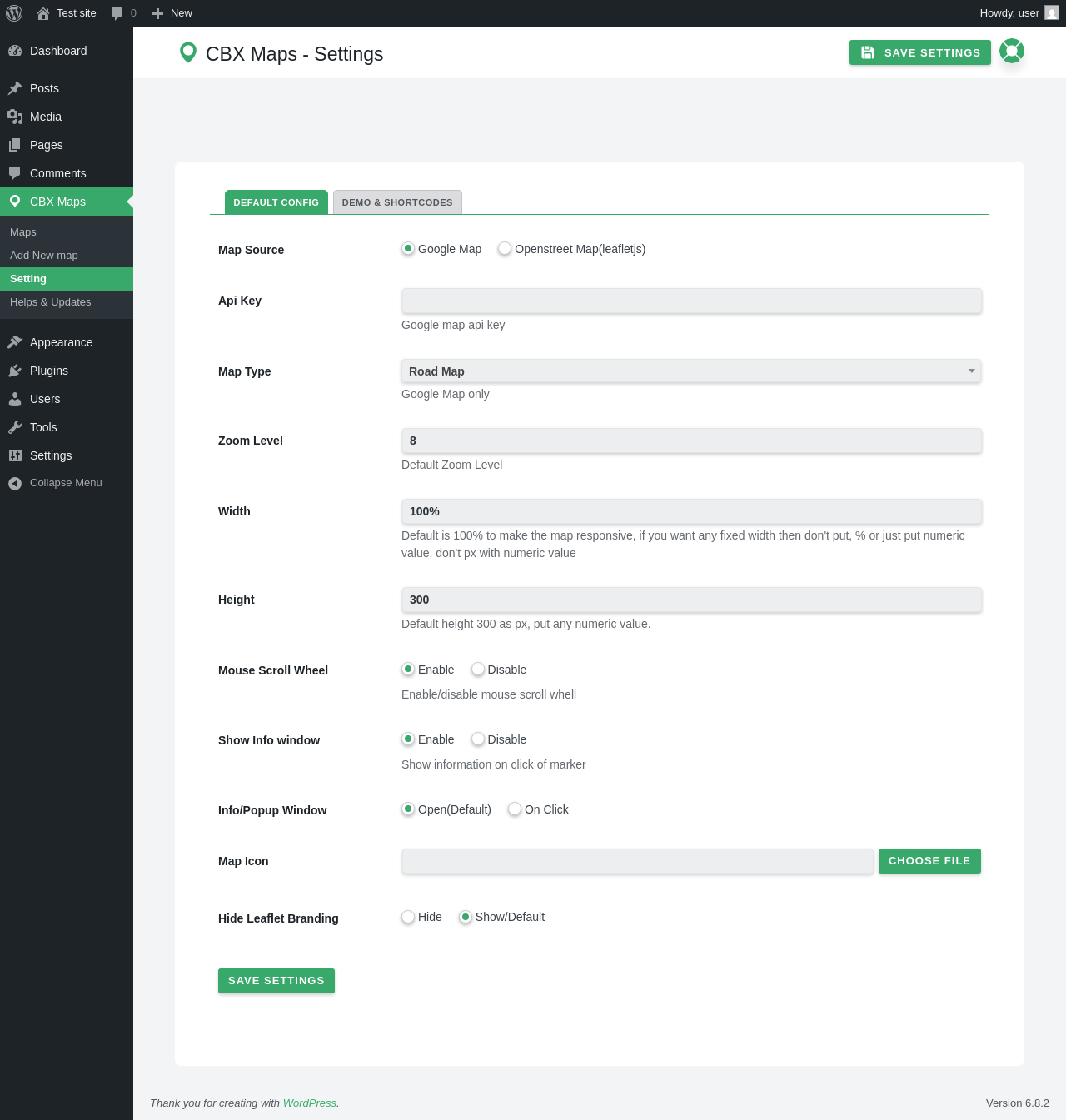Open the Setting submenu item

click(x=67, y=279)
